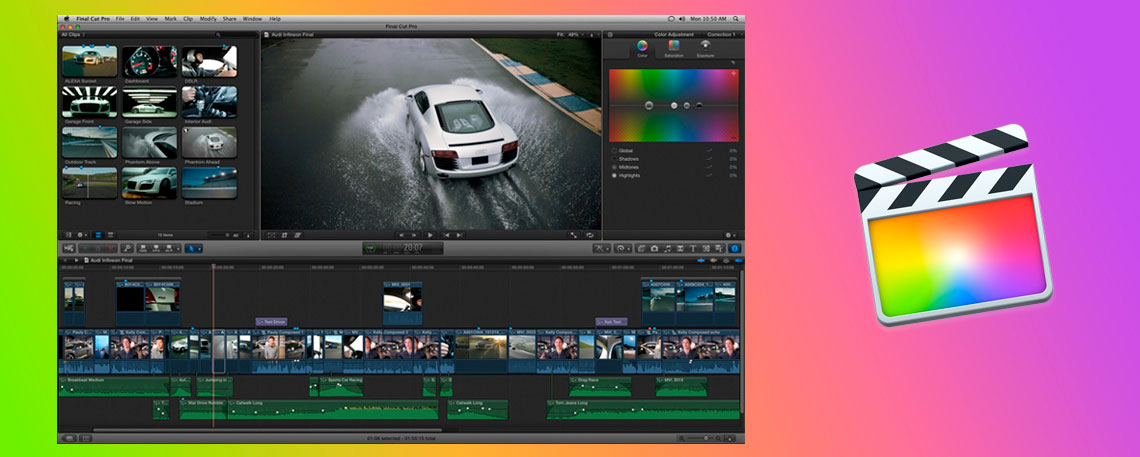Select the Stadium clip thumbnail
This screenshot has width=1140, height=457.
tap(209, 183)
